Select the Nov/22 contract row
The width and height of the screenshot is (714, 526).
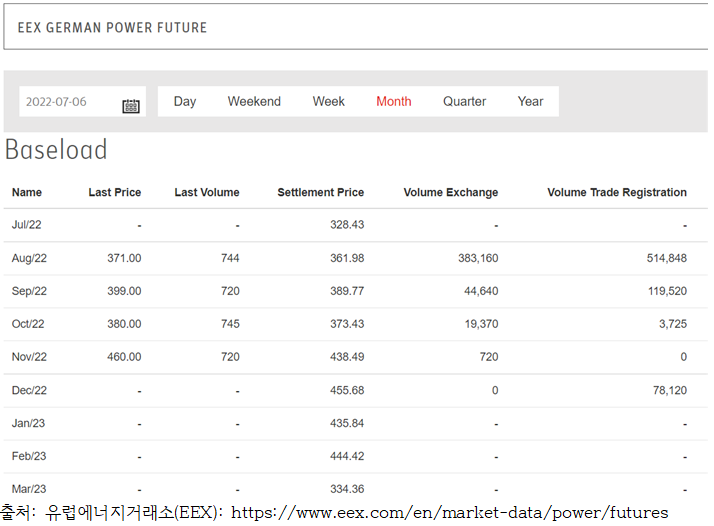29,357
